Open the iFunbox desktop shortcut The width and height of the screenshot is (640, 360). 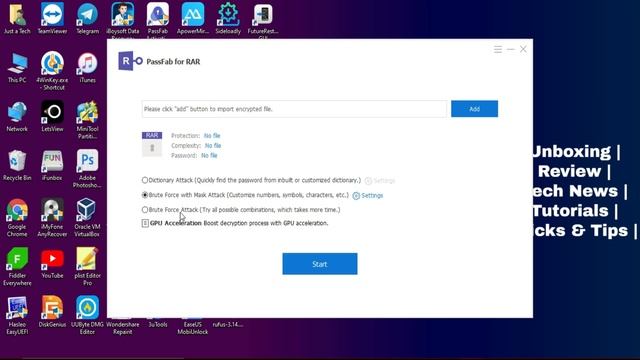(x=52, y=166)
